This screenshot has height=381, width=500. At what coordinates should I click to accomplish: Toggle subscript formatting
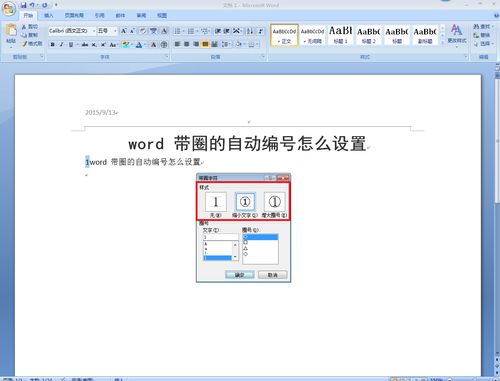pyautogui.click(x=94, y=44)
